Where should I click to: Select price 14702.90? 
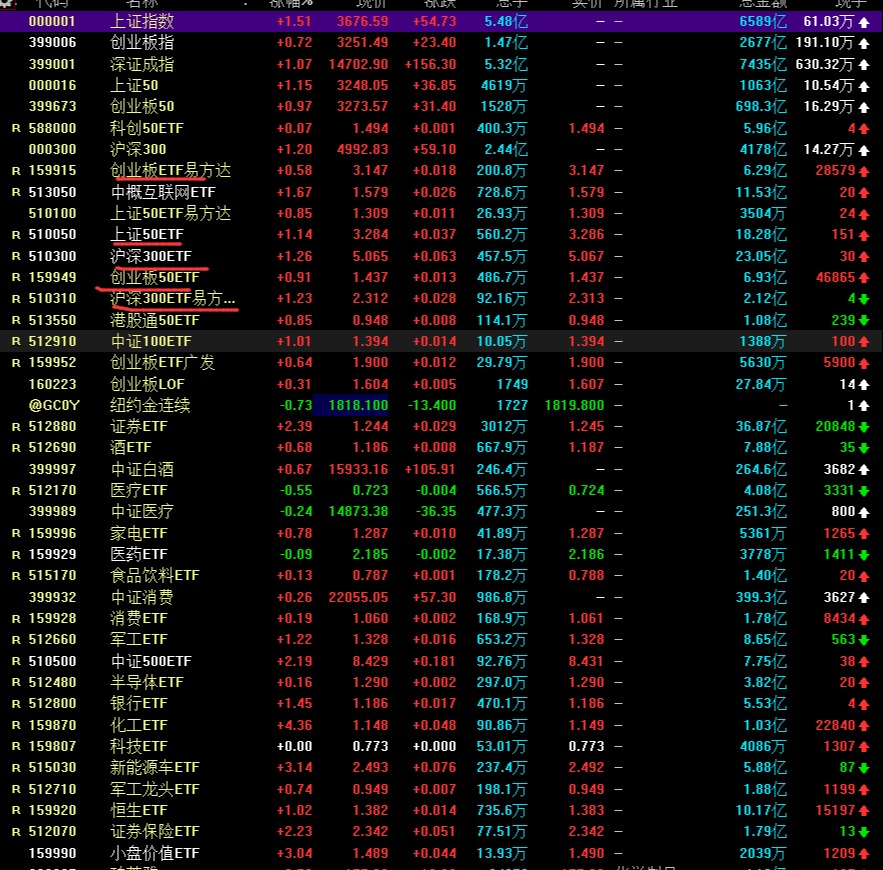[x=358, y=64]
